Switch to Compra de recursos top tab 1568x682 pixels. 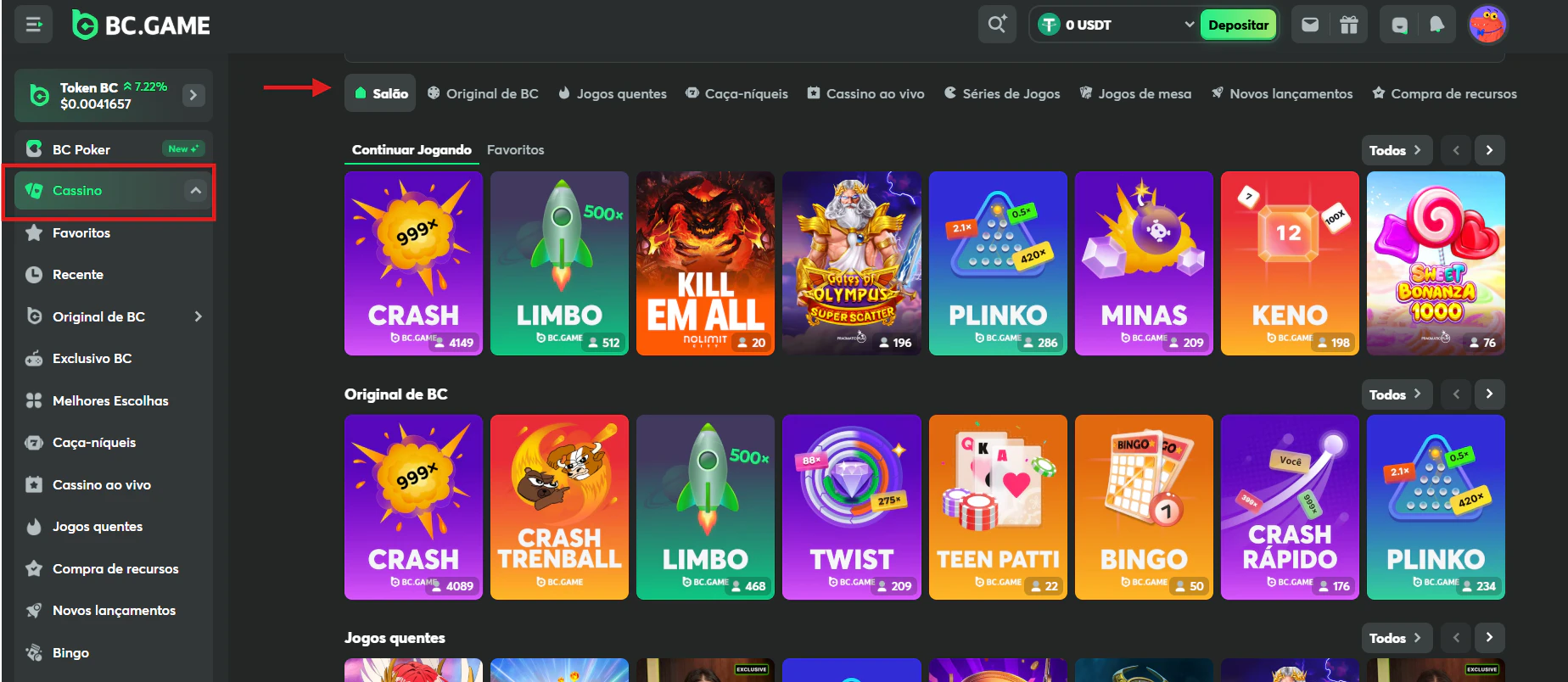coord(1444,93)
